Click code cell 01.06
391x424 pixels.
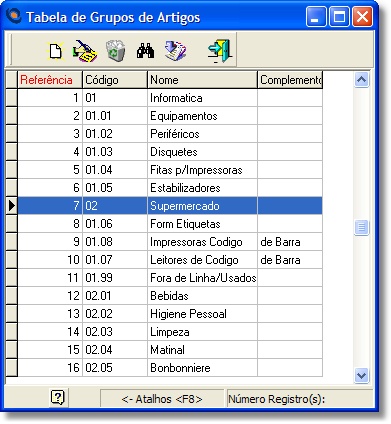115,224
